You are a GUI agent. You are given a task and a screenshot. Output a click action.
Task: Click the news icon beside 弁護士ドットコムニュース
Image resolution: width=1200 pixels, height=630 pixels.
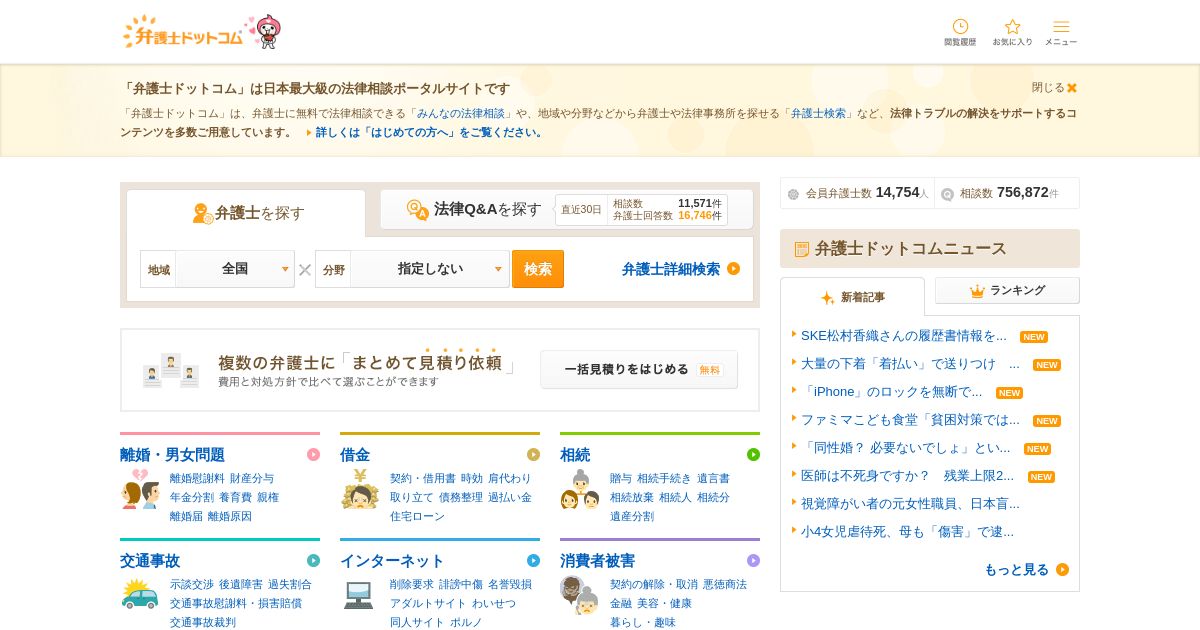pyautogui.click(x=802, y=249)
